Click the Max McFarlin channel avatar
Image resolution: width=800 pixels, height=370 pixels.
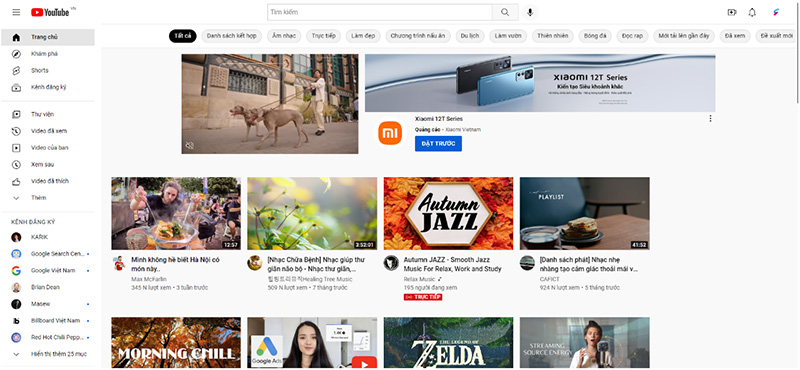coord(119,263)
